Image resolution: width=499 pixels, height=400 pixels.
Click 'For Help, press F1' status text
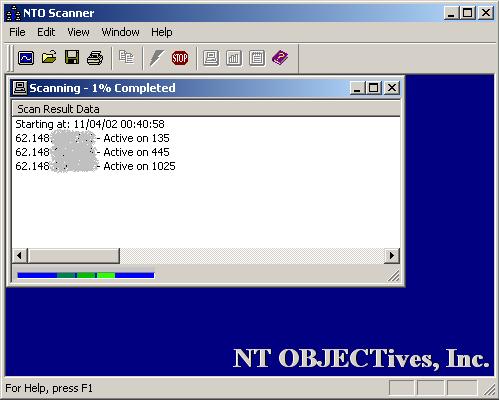tap(49, 388)
